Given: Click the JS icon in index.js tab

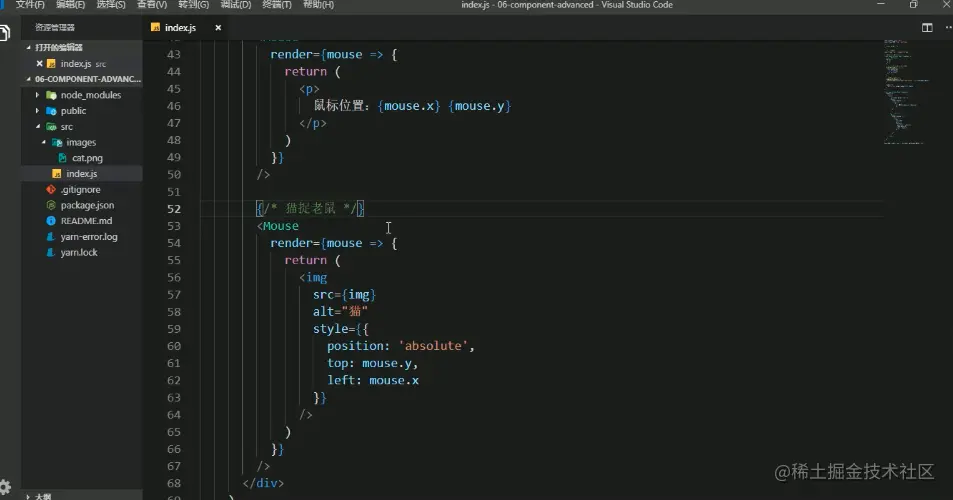Looking at the screenshot, I should [x=156, y=27].
